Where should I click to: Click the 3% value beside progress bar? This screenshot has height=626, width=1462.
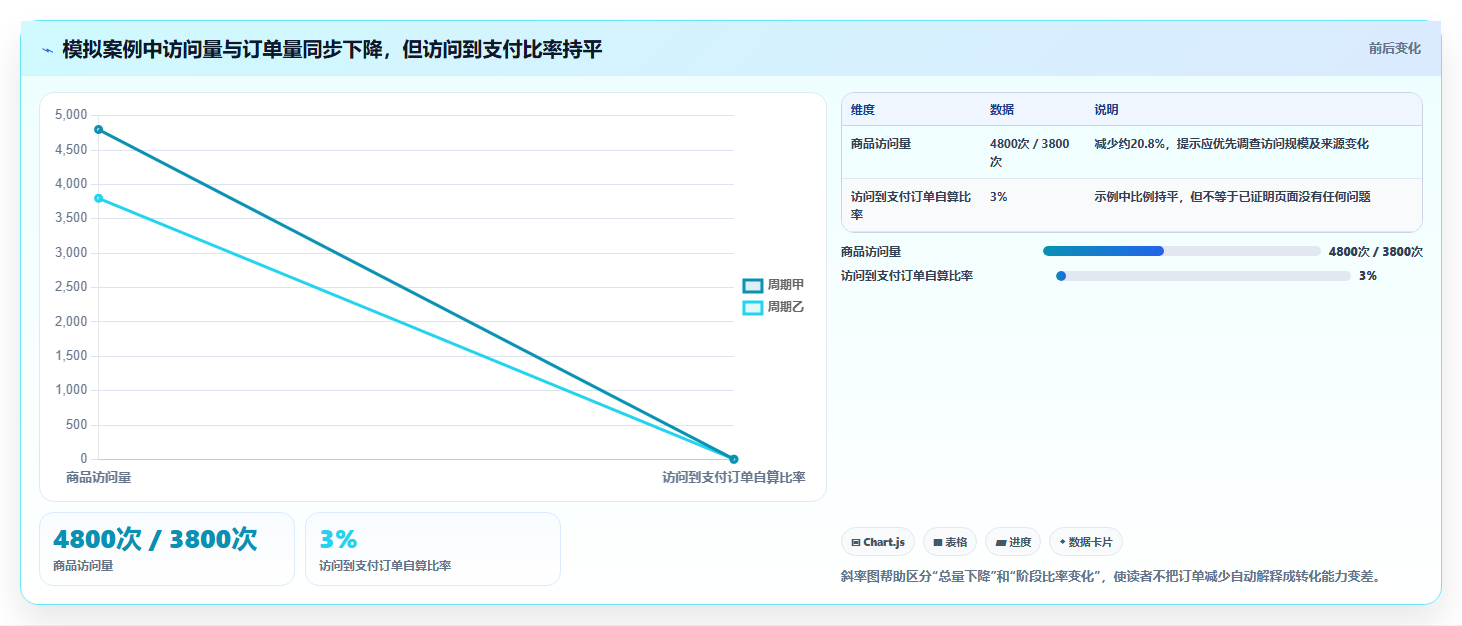(1368, 276)
